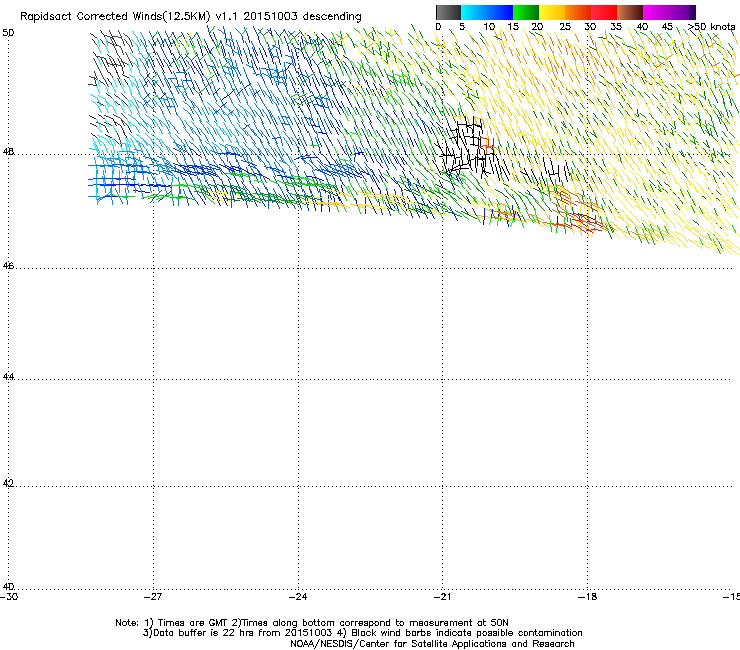The height and width of the screenshot is (650, 740).
Task: Click the orange 25-30 knots color band
Action: (578, 12)
